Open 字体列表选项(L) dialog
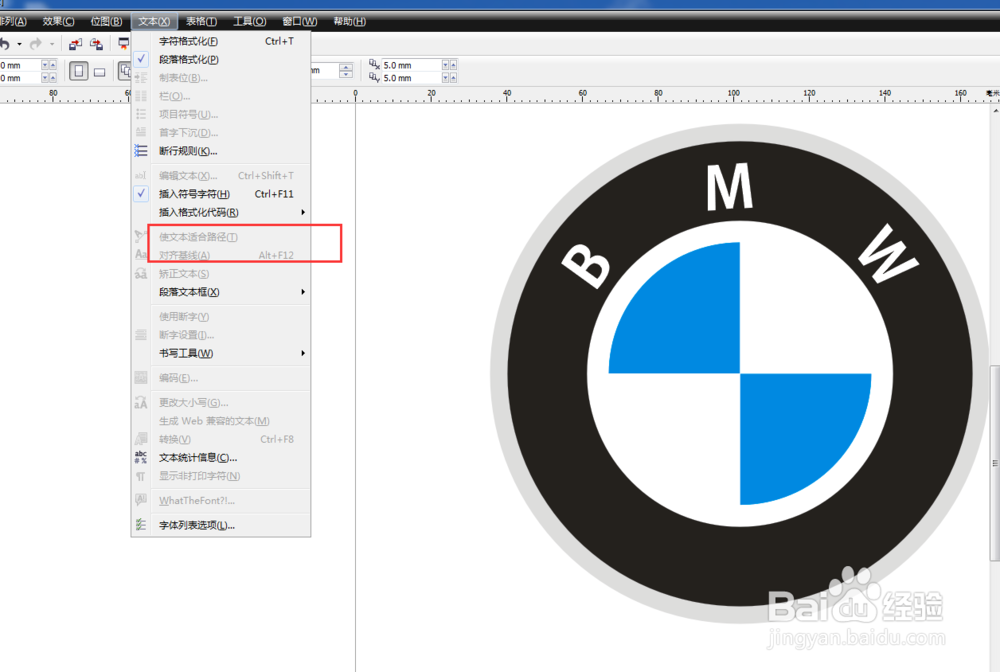Screen dimensions: 1000x672 [x=221, y=525]
